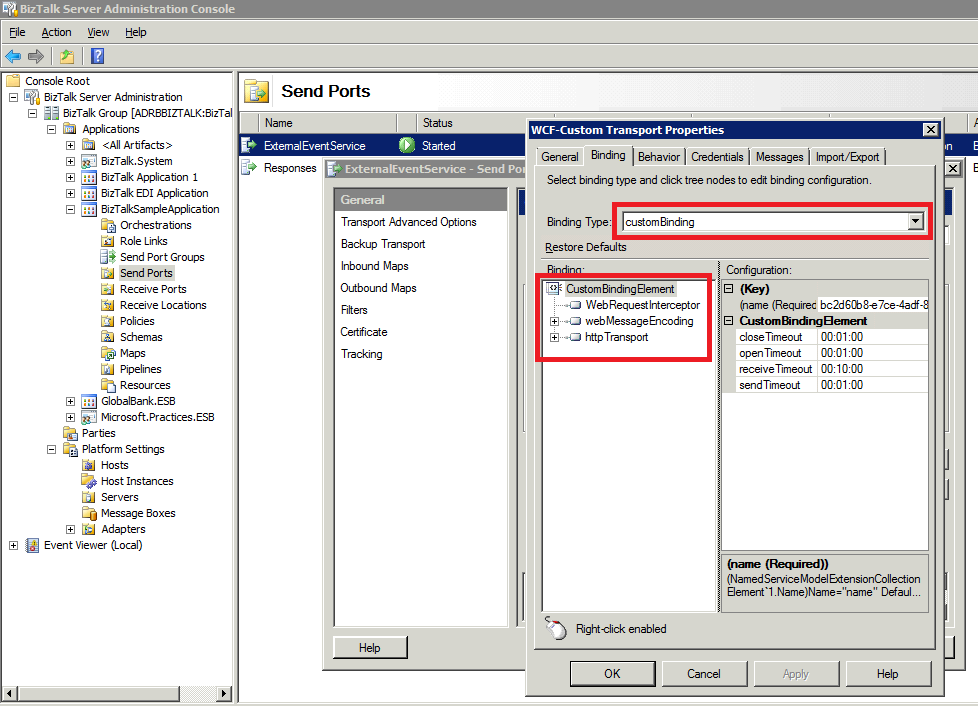This screenshot has width=978, height=706.
Task: Click the Restore Defaults link
Action: click(x=586, y=247)
